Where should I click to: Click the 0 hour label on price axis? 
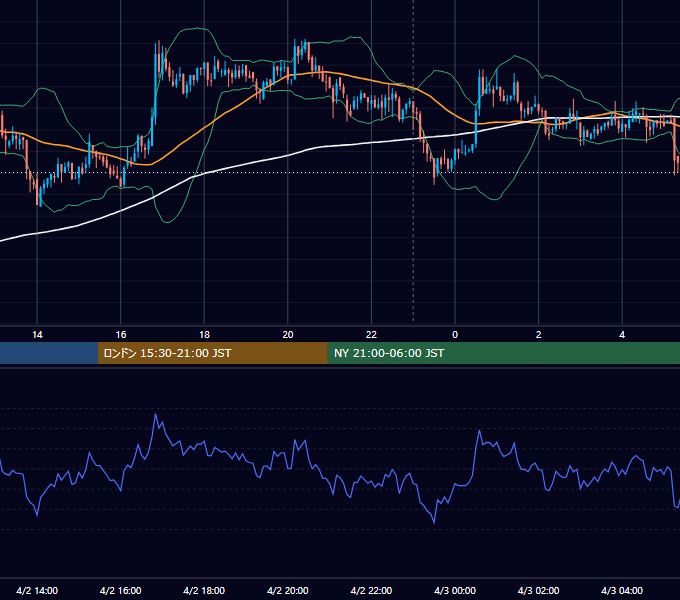(x=455, y=335)
